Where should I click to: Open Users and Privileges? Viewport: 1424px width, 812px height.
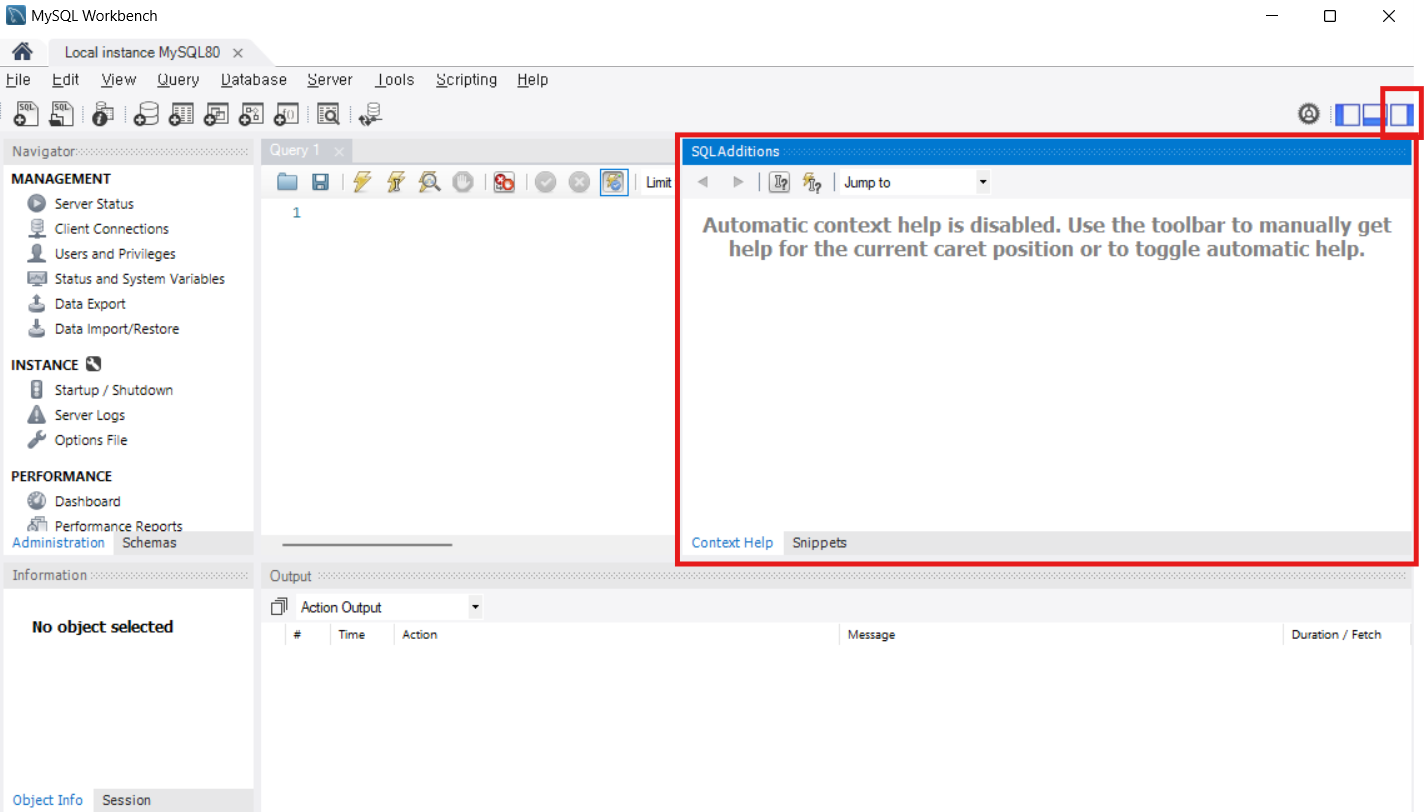115,254
